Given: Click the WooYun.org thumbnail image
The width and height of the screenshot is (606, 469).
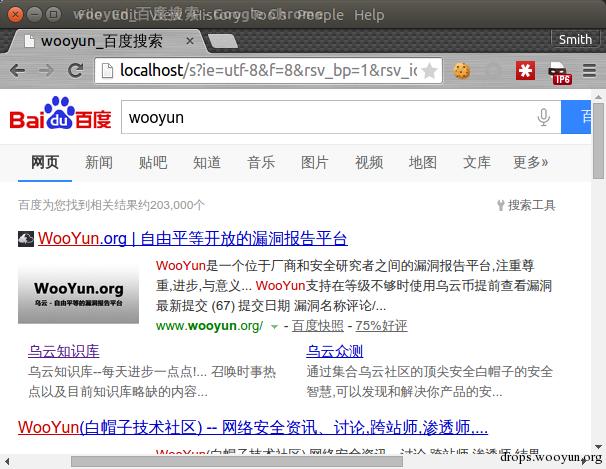Looking at the screenshot, I should tap(78, 294).
